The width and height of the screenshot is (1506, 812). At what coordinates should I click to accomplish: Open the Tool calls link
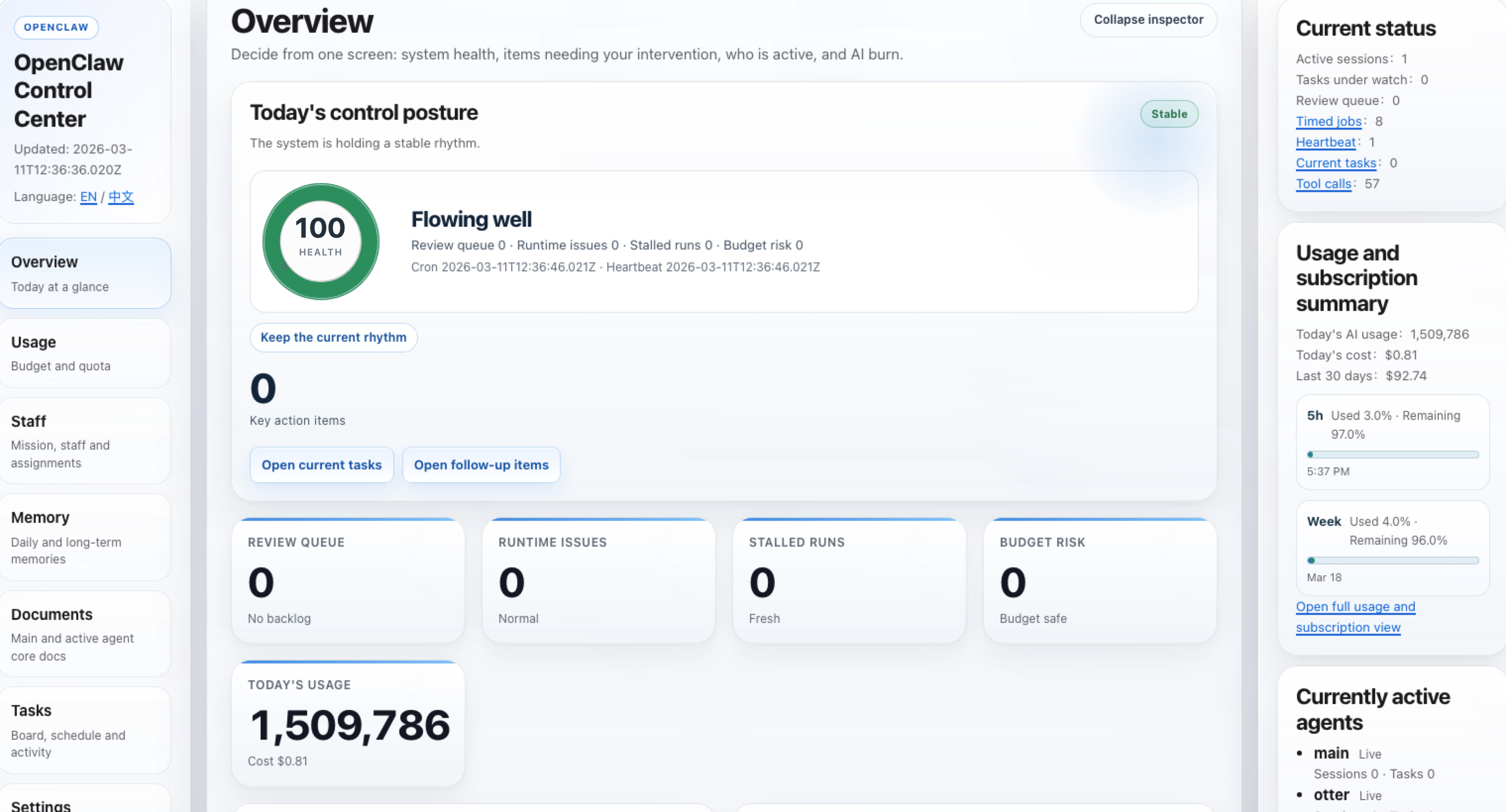pos(1324,183)
